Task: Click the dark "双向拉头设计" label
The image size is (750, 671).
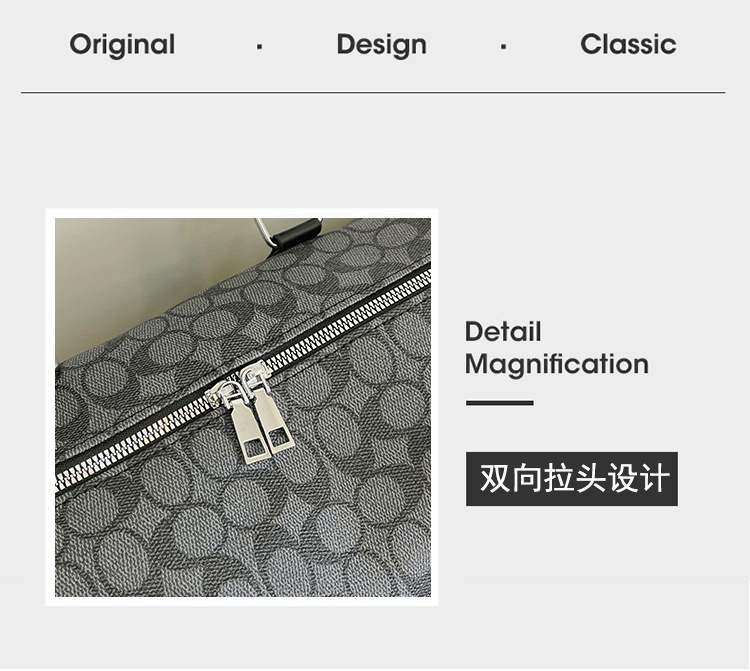Action: click(572, 478)
